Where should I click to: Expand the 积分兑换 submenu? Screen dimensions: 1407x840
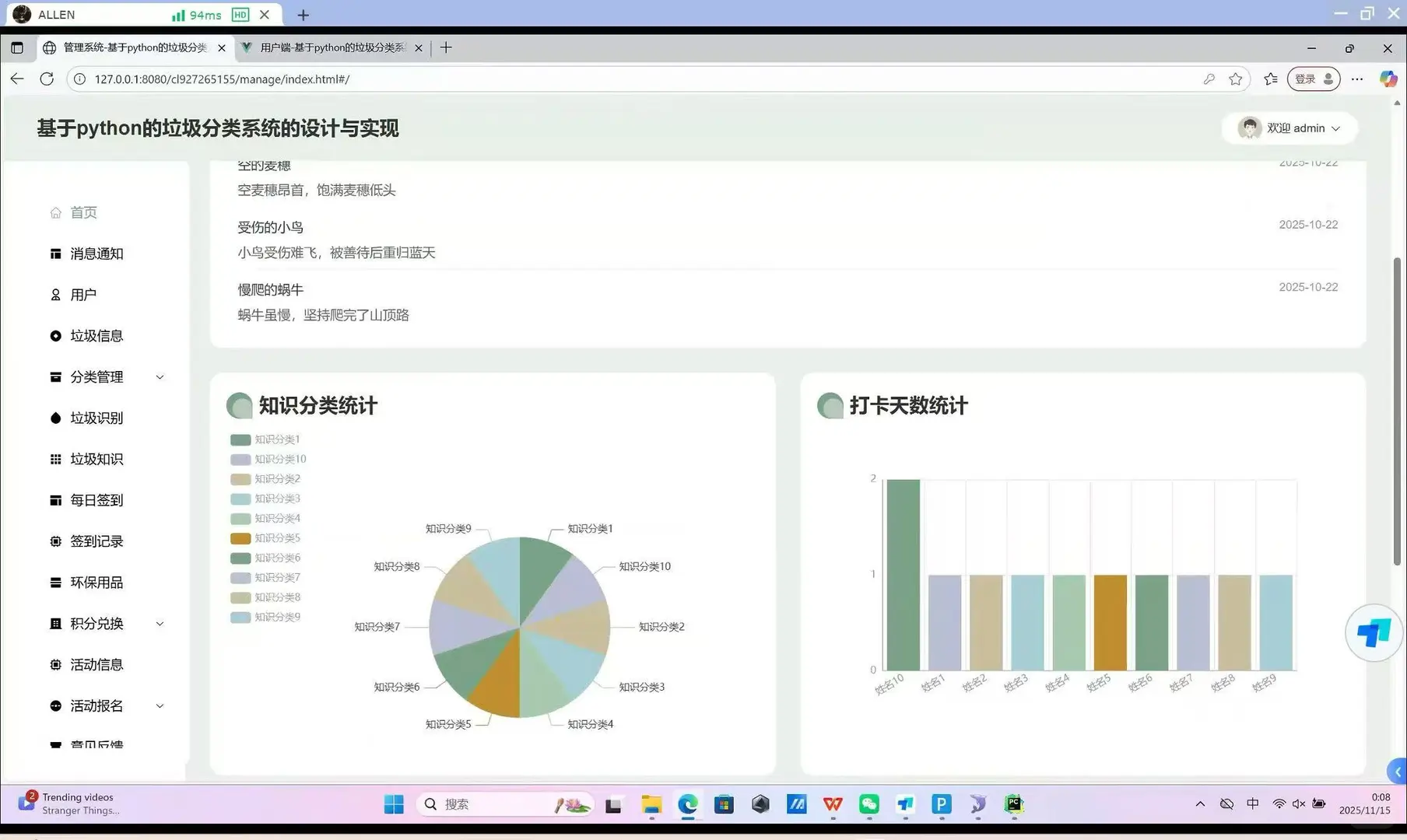point(160,623)
